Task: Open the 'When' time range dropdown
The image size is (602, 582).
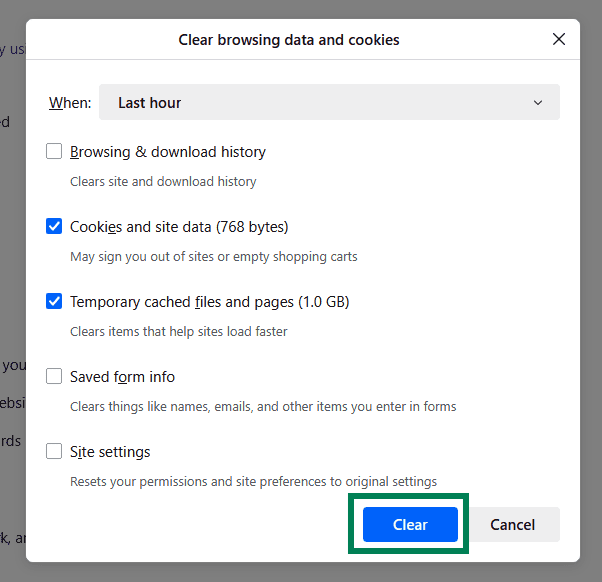Action: pos(329,102)
